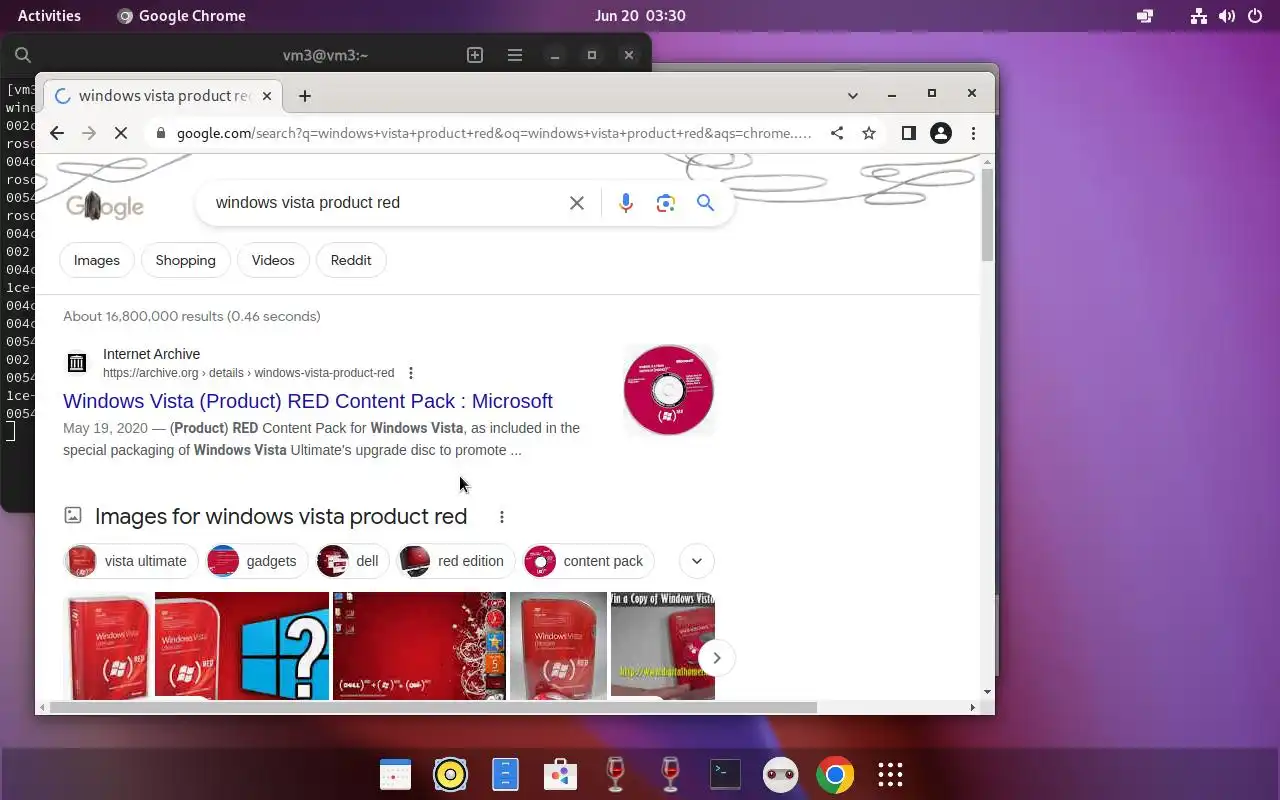Go back to the previous page in Chrome
This screenshot has width=1280, height=800.
point(57,133)
